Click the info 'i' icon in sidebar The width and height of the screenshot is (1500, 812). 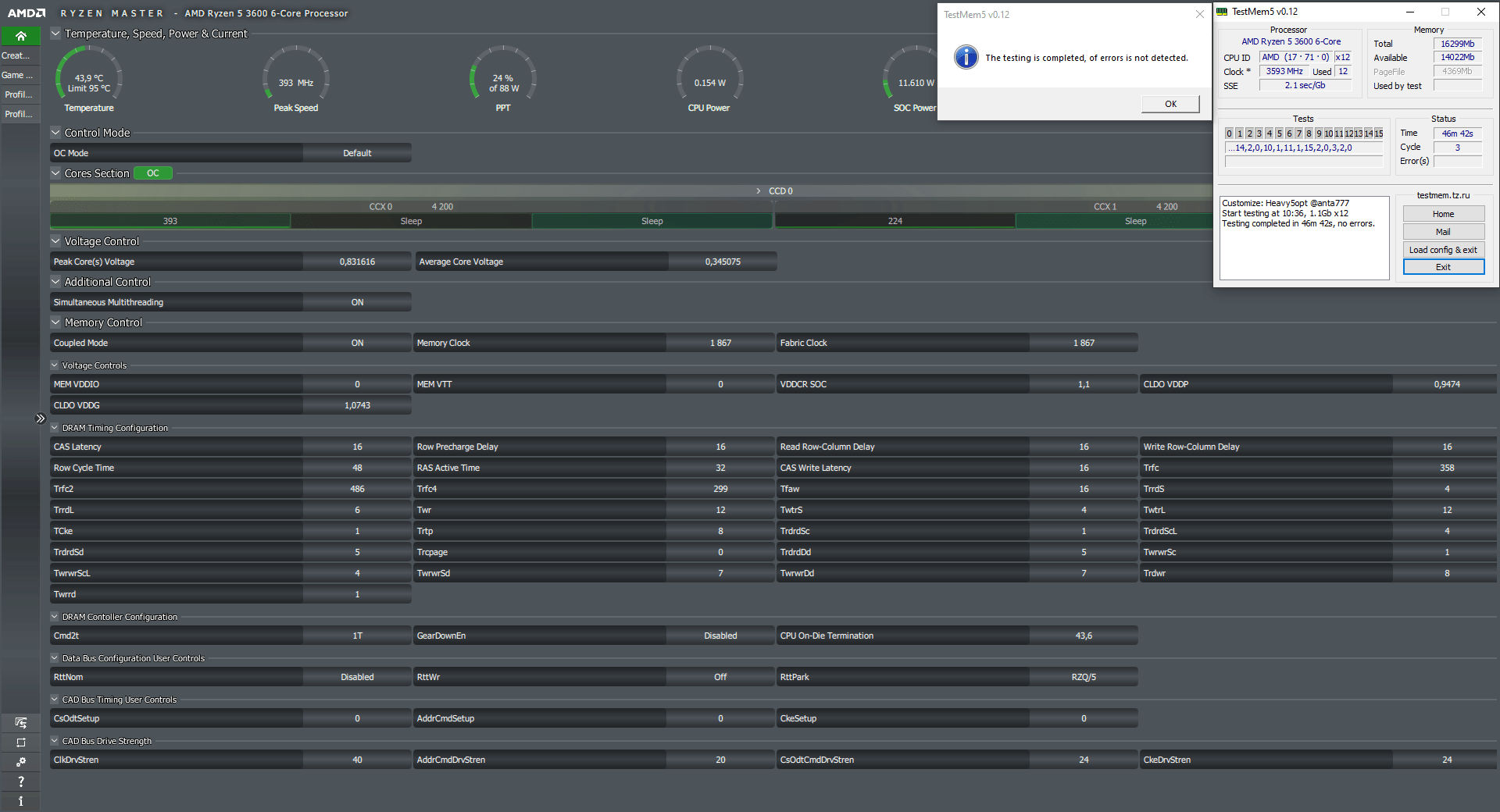[x=21, y=801]
